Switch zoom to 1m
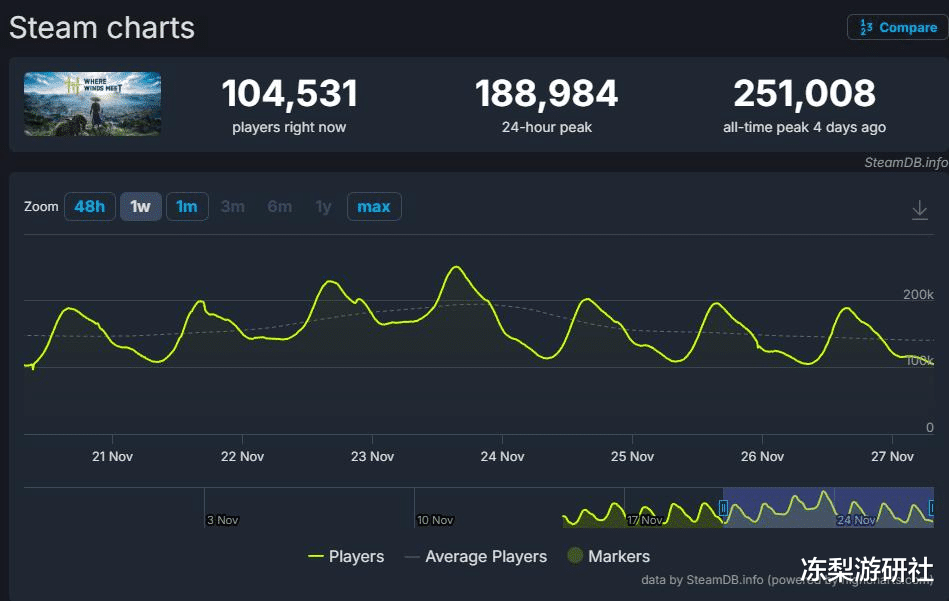This screenshot has height=601, width=949. [187, 206]
